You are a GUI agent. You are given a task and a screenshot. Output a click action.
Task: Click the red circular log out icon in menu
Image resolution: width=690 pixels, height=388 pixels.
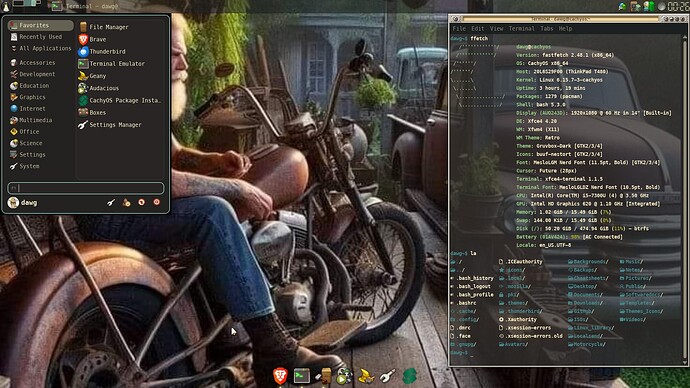coord(157,202)
